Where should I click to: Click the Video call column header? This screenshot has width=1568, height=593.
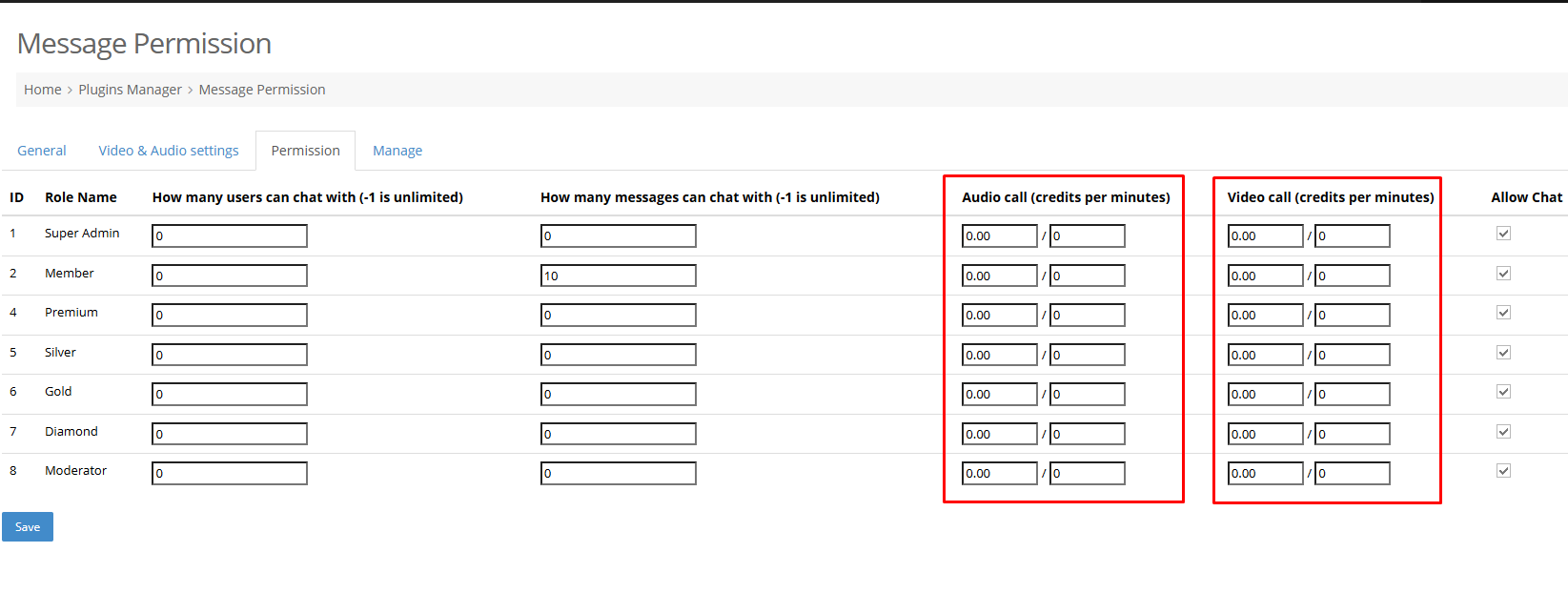(1331, 197)
